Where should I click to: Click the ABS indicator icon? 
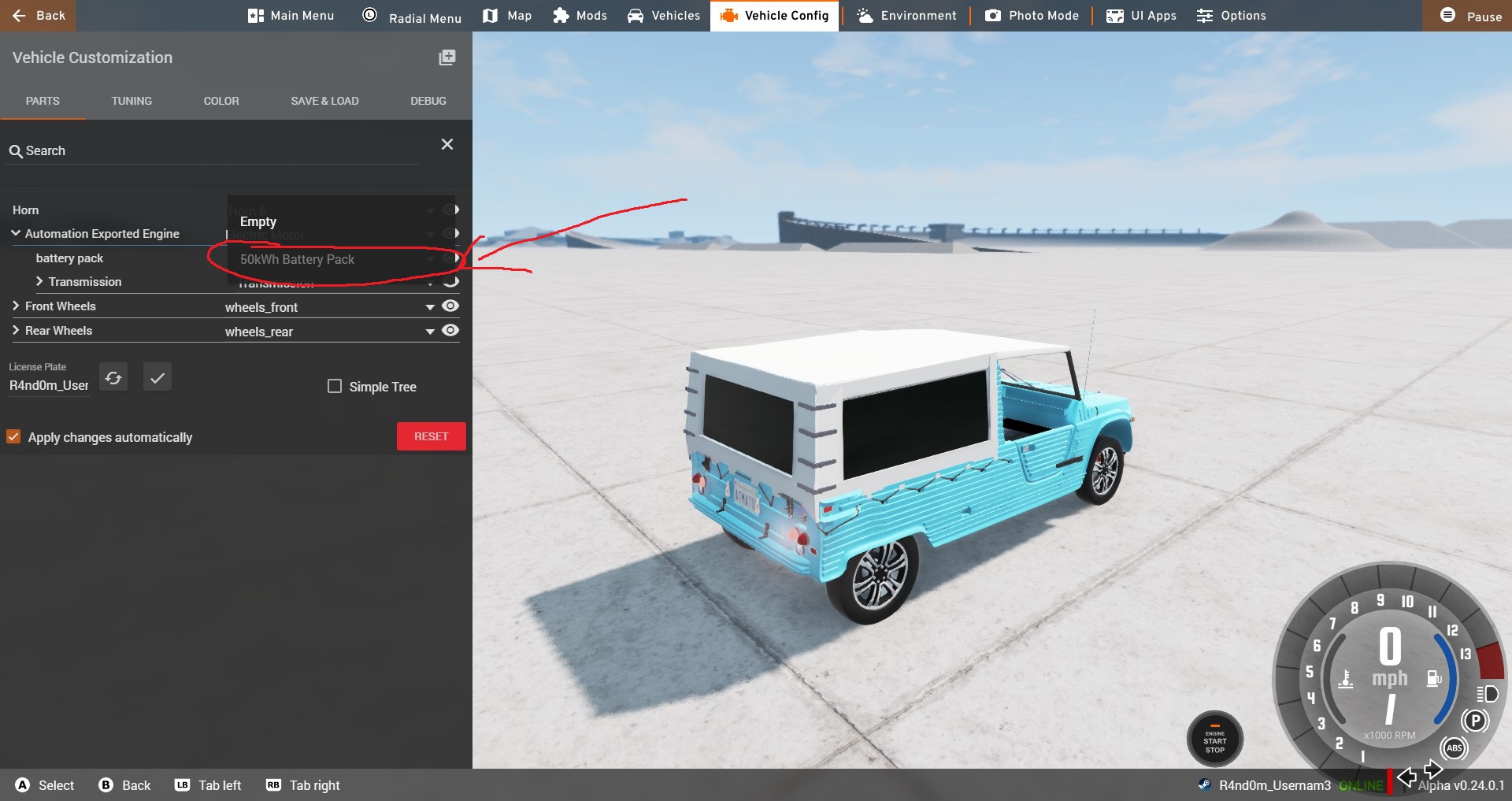point(1455,748)
